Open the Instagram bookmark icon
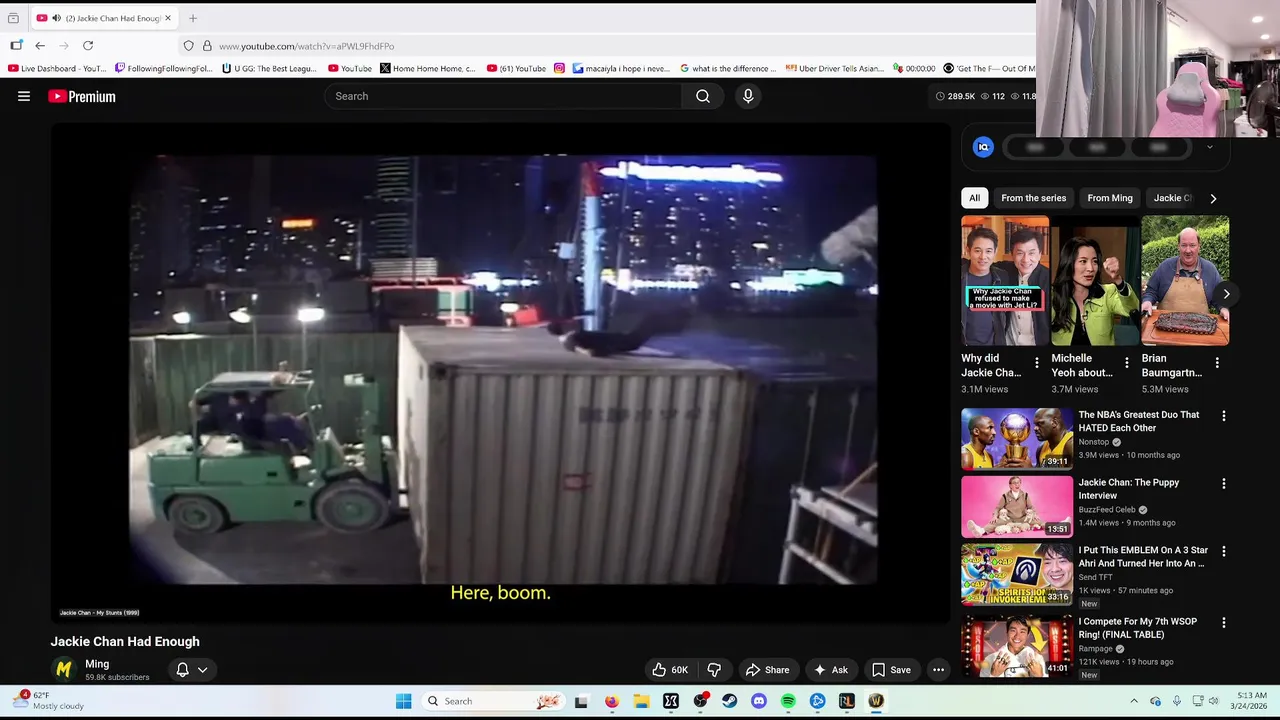 coord(559,69)
